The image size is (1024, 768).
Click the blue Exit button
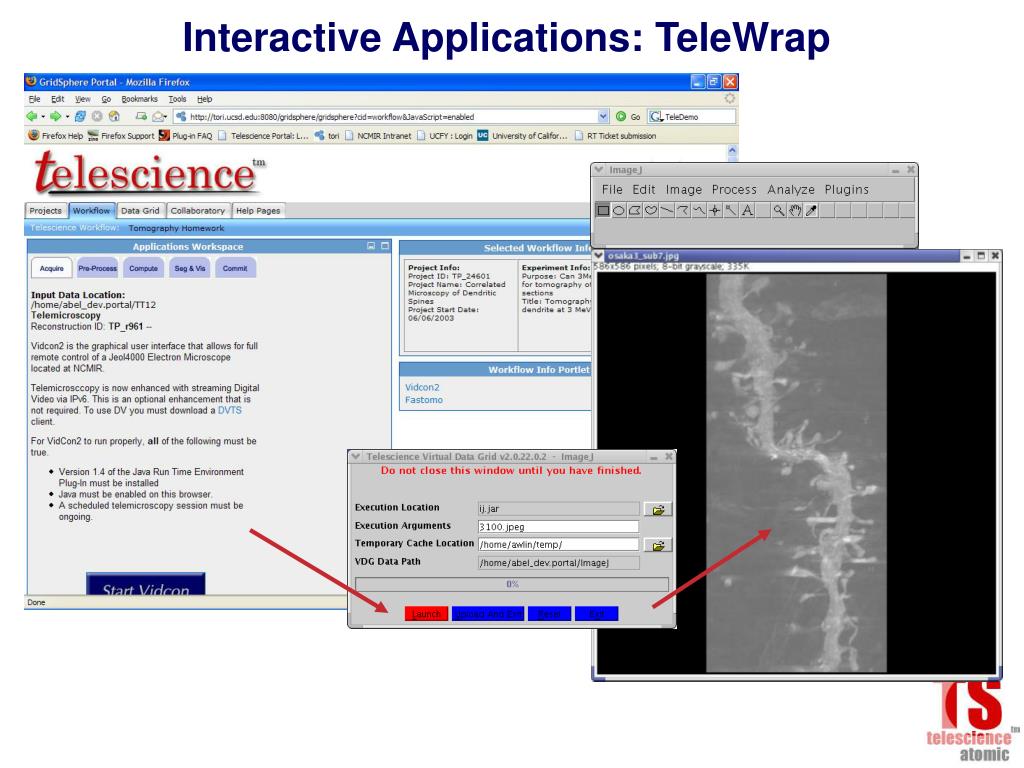coord(596,614)
